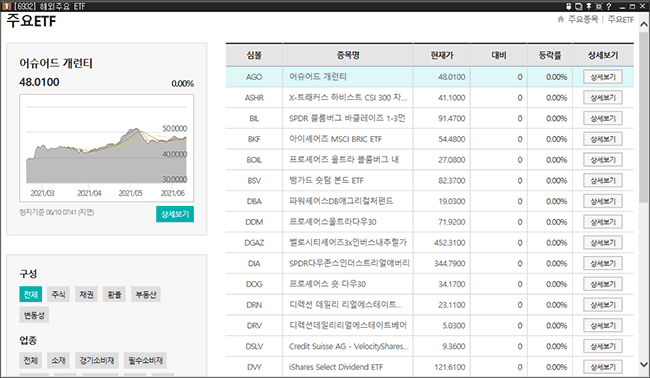Click the home icon beside 주요종목
The height and width of the screenshot is (378, 650).
(x=561, y=19)
